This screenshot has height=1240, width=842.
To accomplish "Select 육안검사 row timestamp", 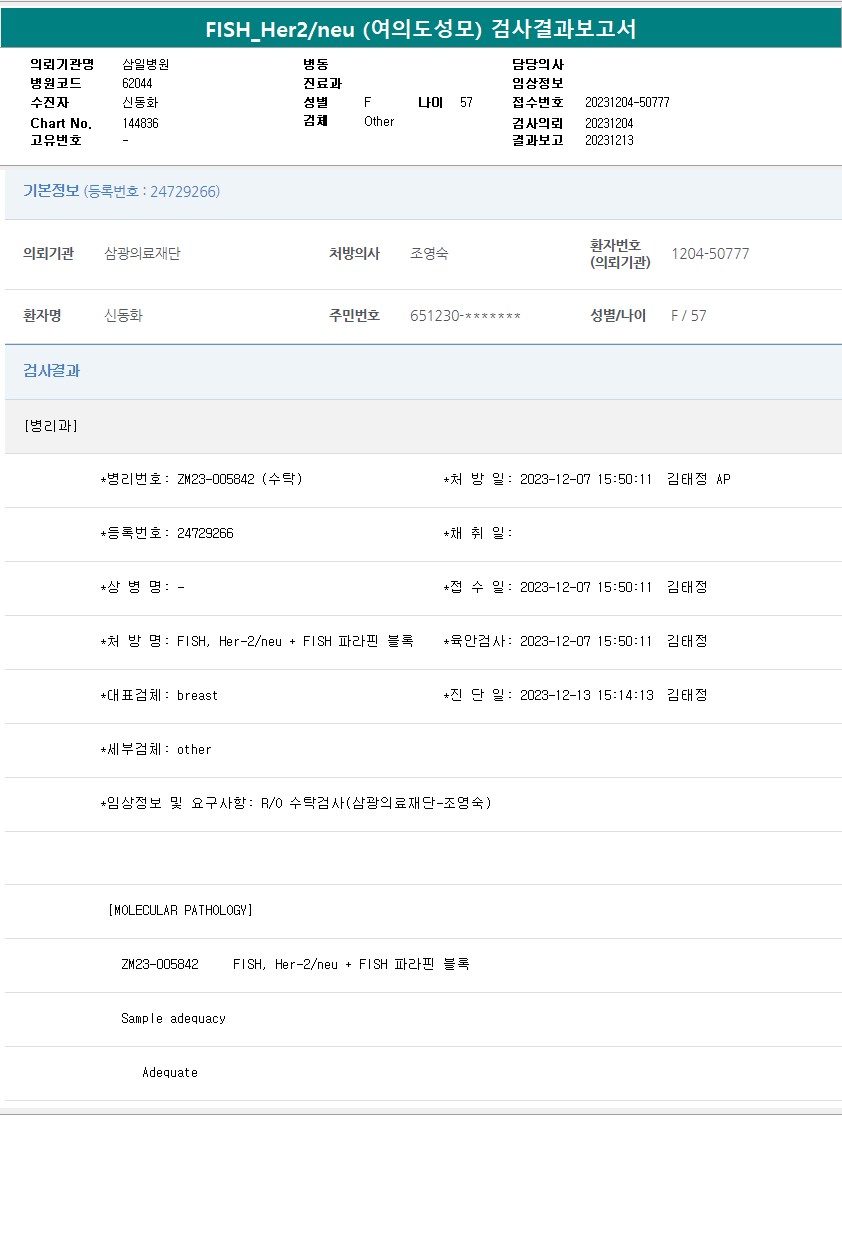I will click(586, 641).
